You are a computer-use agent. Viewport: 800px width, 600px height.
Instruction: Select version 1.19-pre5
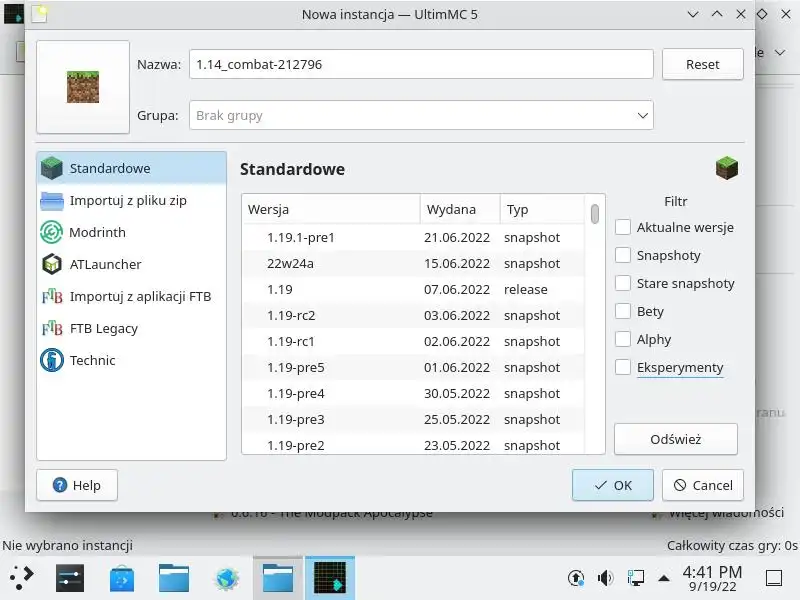click(x=413, y=367)
